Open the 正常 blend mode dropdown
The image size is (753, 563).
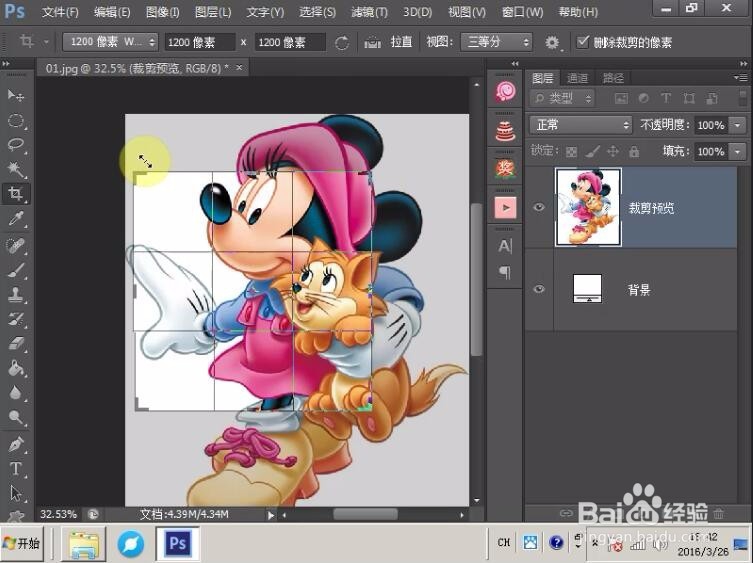coord(581,125)
